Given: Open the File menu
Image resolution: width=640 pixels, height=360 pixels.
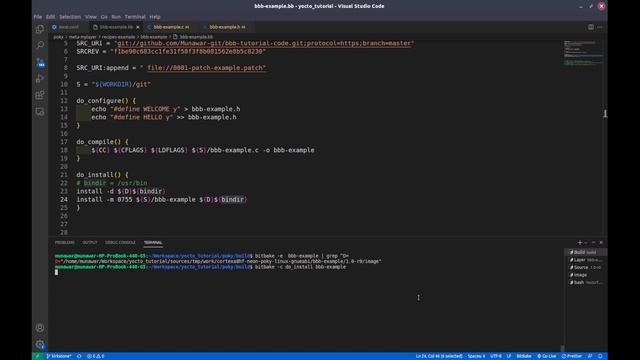Looking at the screenshot, I should (x=38, y=17).
